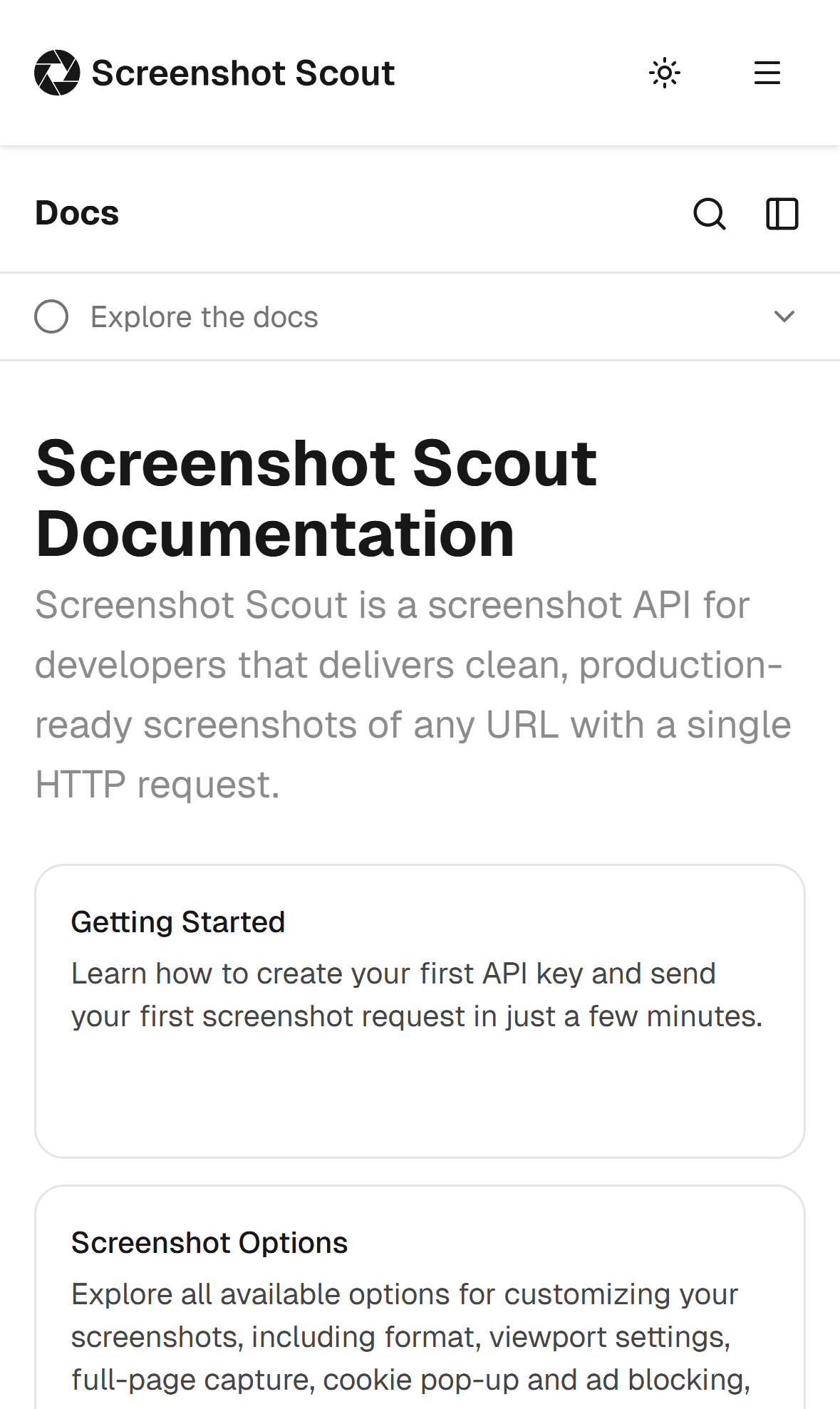The height and width of the screenshot is (1409, 840).
Task: Click the circle icon beside Explore the docs
Action: click(51, 316)
